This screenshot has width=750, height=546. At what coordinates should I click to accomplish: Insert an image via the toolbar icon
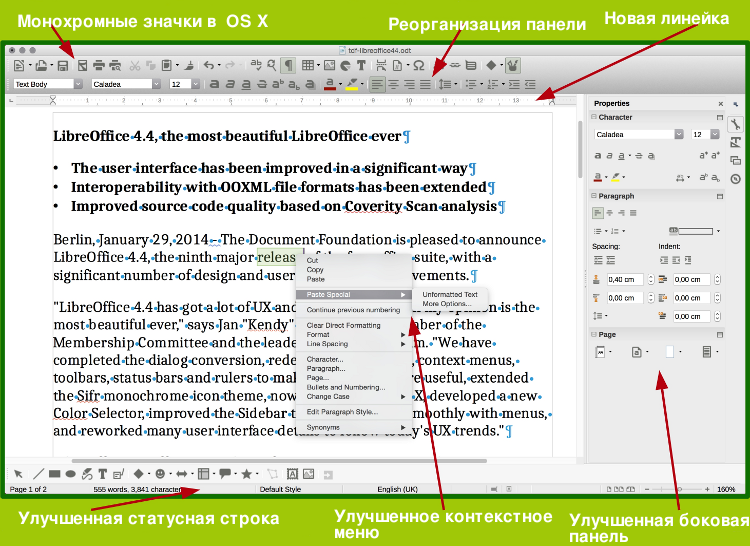pyautogui.click(x=330, y=66)
